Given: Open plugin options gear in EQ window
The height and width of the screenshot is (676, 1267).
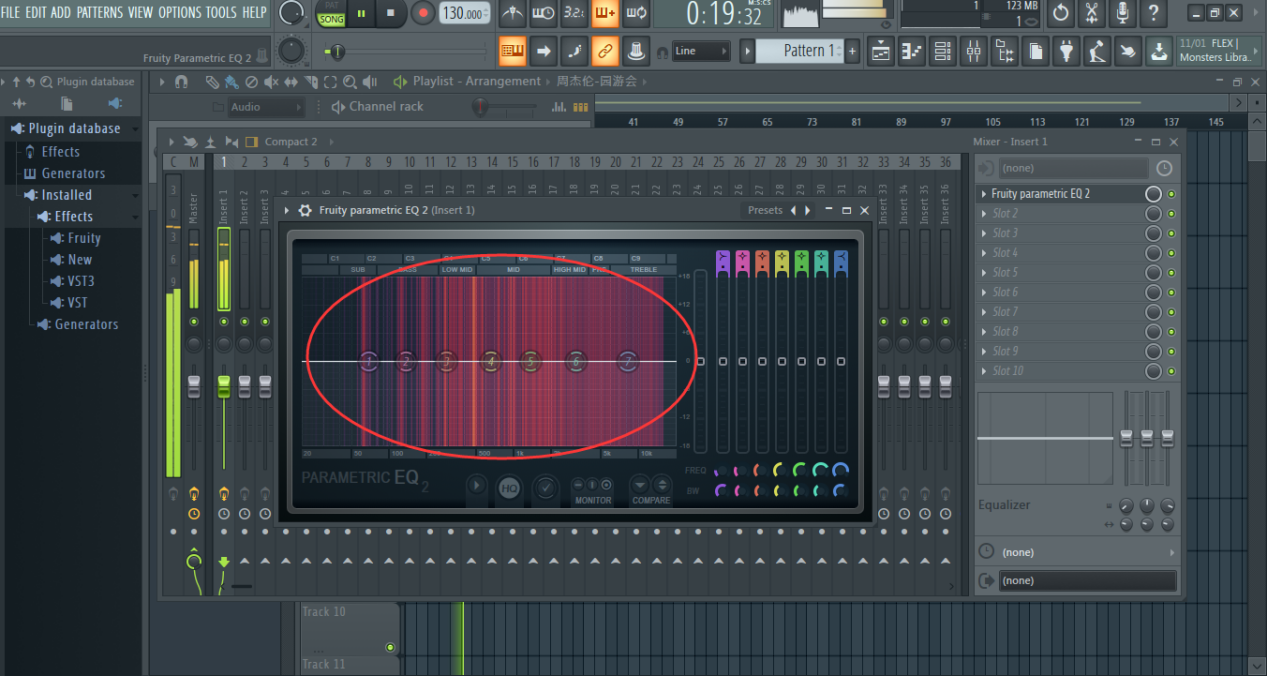Looking at the screenshot, I should coord(305,210).
